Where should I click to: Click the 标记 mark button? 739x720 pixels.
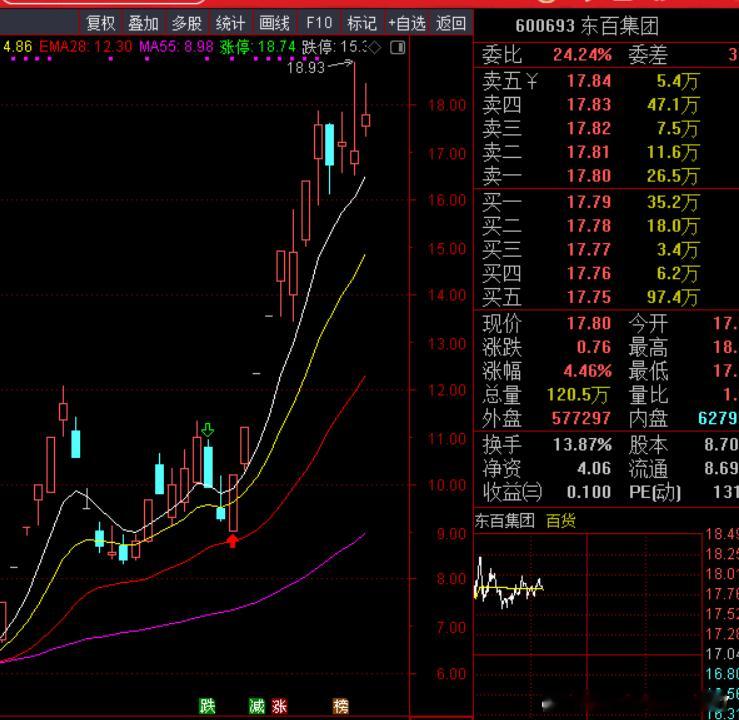pyautogui.click(x=361, y=23)
